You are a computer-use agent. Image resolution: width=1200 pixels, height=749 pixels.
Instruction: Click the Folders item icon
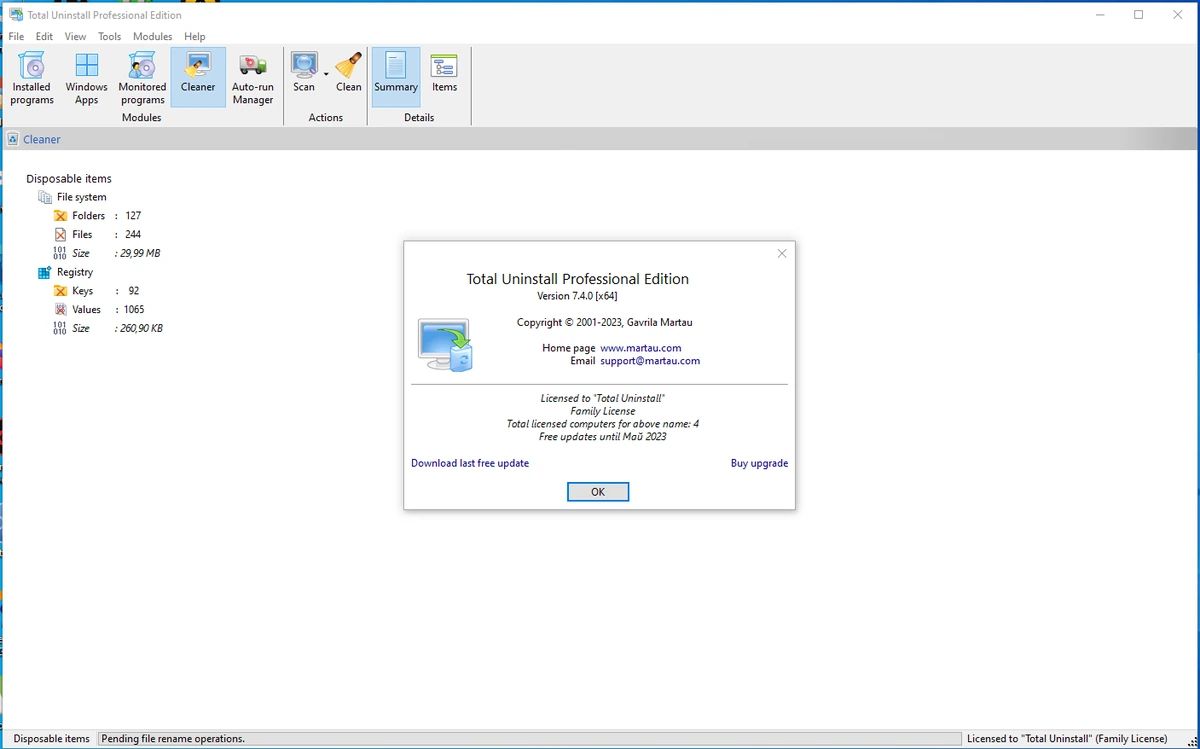click(60, 216)
